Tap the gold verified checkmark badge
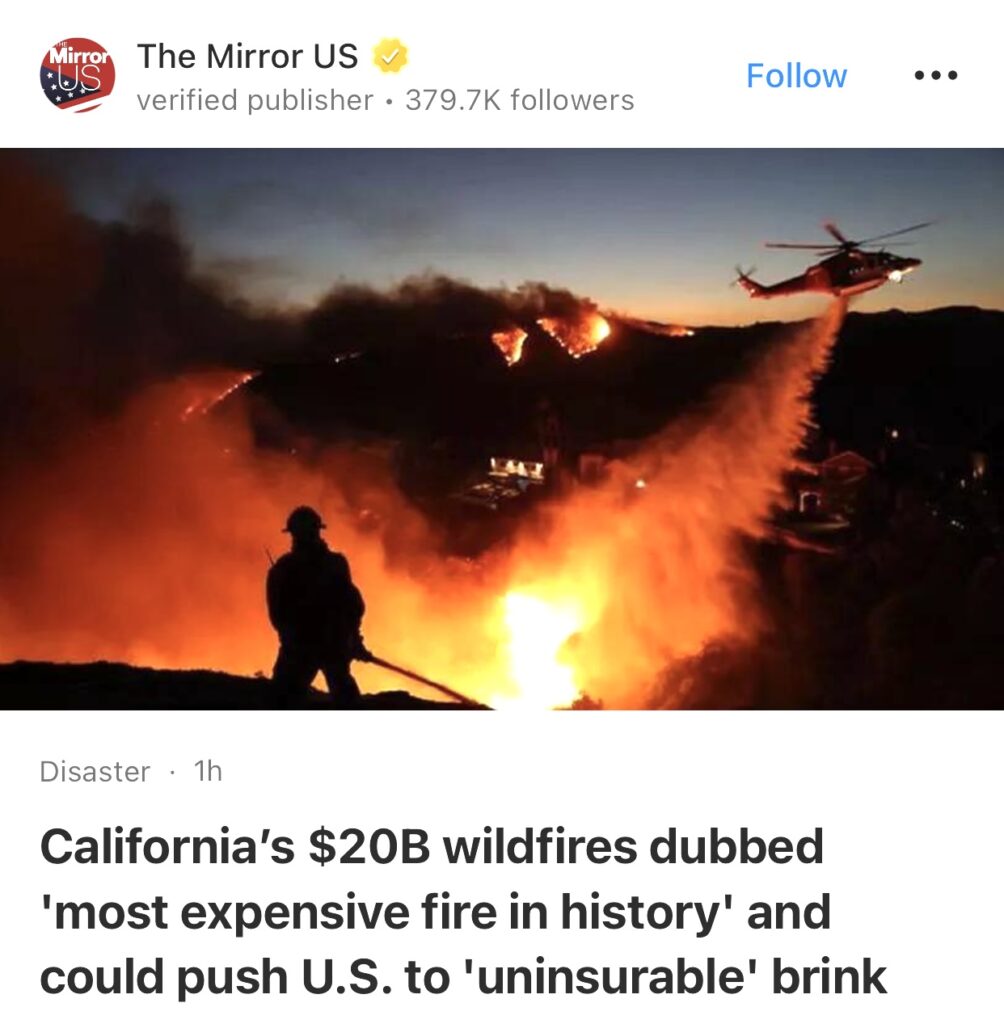The image size is (1004, 1024). [x=390, y=56]
